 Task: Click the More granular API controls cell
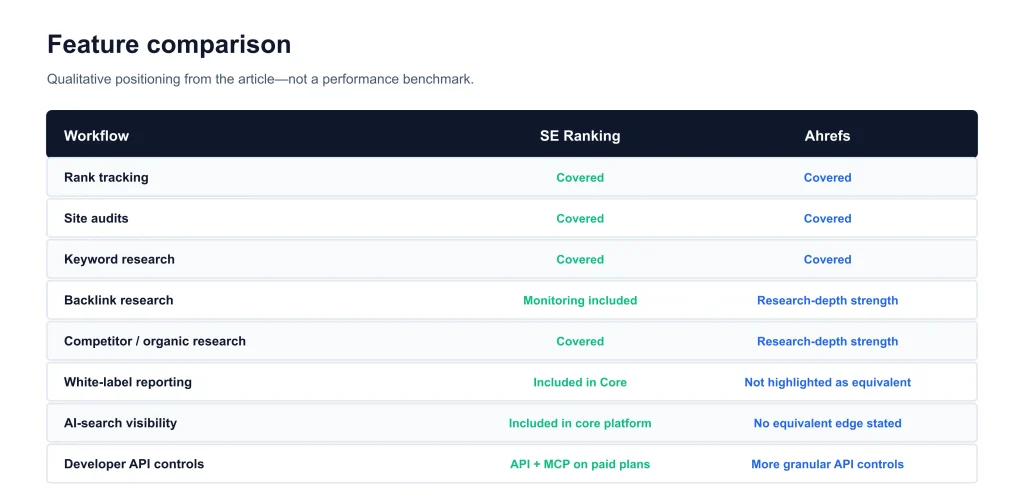click(827, 464)
